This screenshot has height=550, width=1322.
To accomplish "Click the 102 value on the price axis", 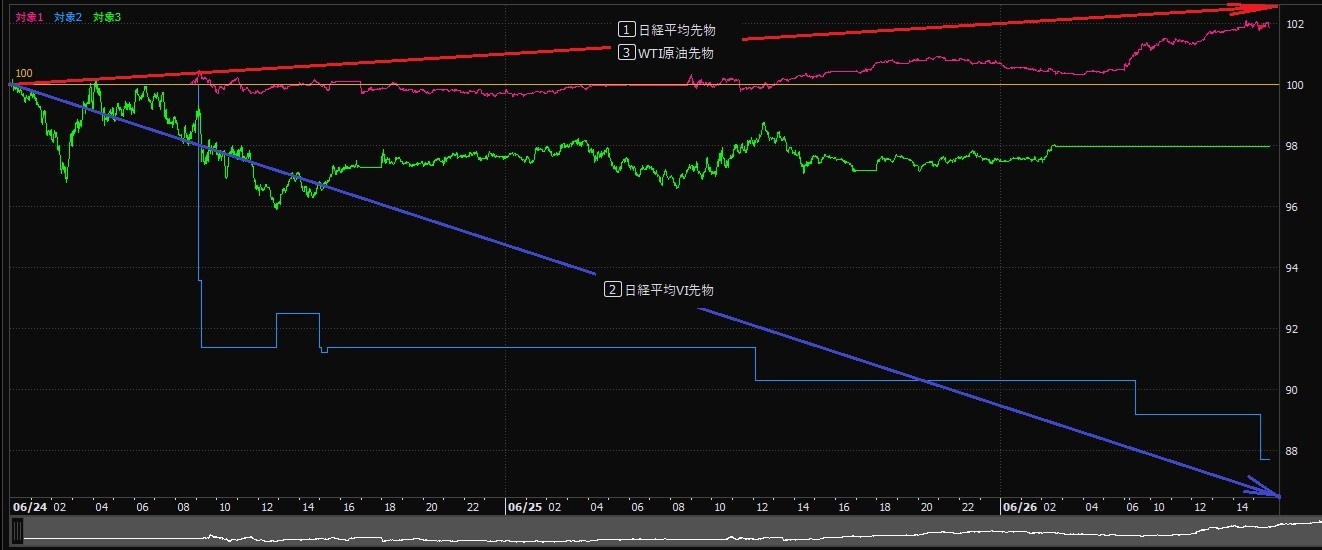I will [1294, 24].
